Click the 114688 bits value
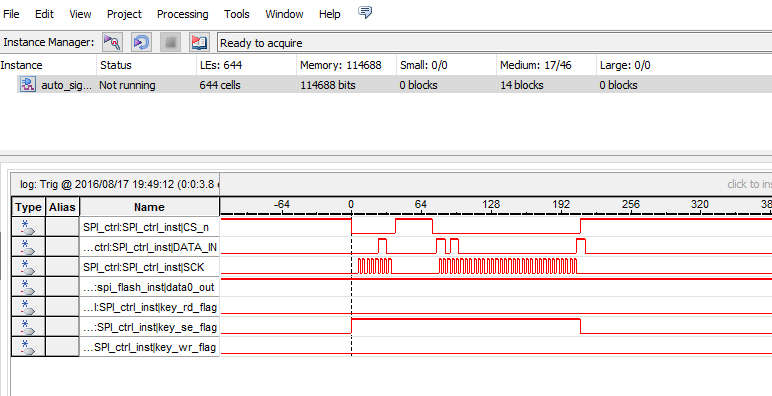This screenshot has height=396, width=772. [x=327, y=85]
